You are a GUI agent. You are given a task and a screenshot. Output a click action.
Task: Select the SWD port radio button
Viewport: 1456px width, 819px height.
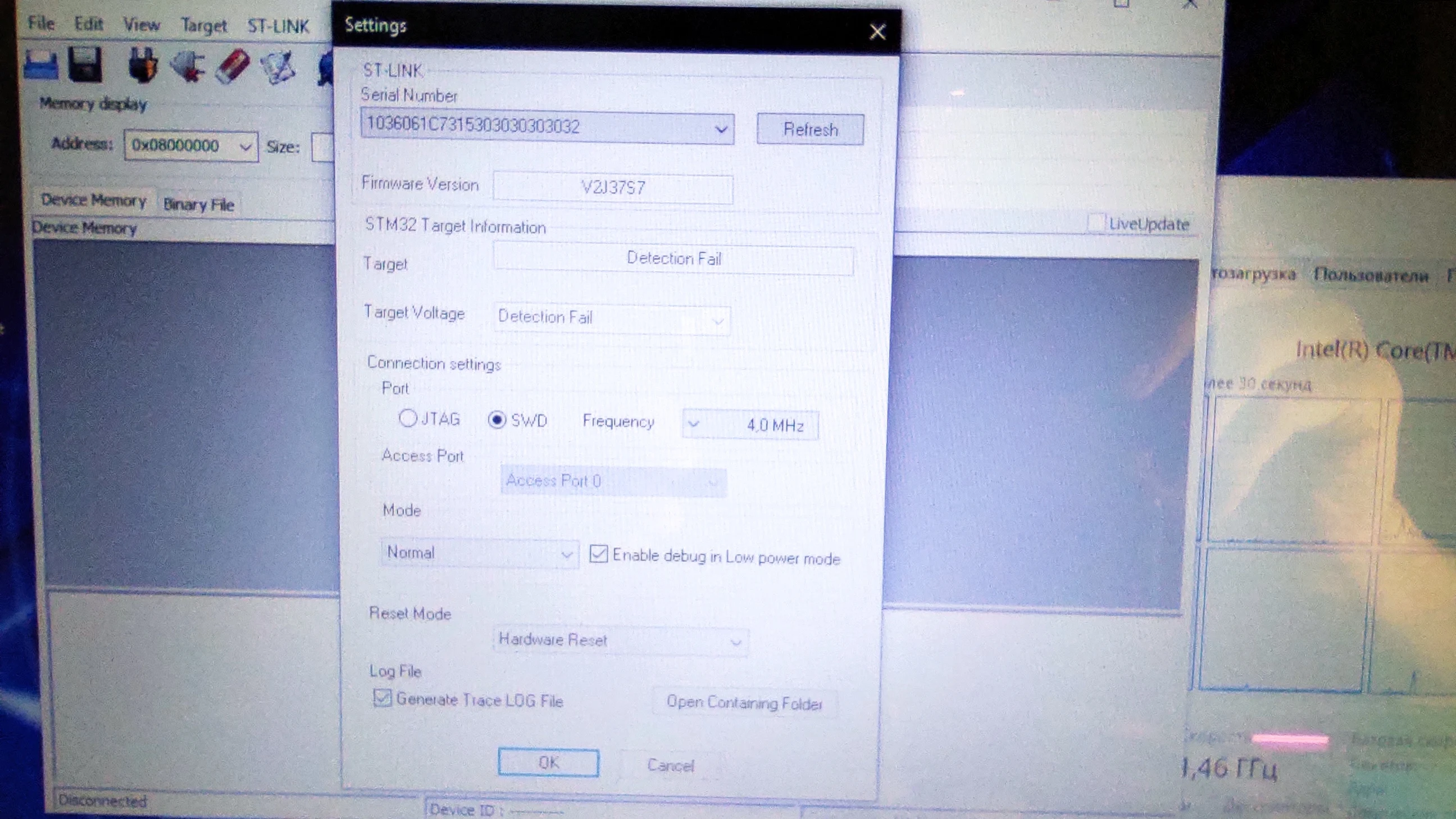click(497, 420)
